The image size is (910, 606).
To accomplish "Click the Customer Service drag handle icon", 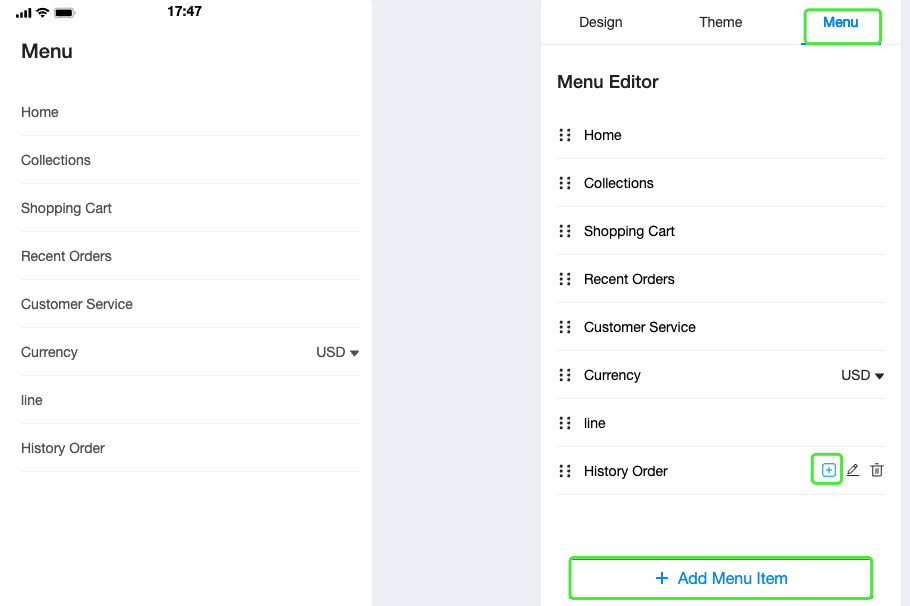I will (565, 327).
